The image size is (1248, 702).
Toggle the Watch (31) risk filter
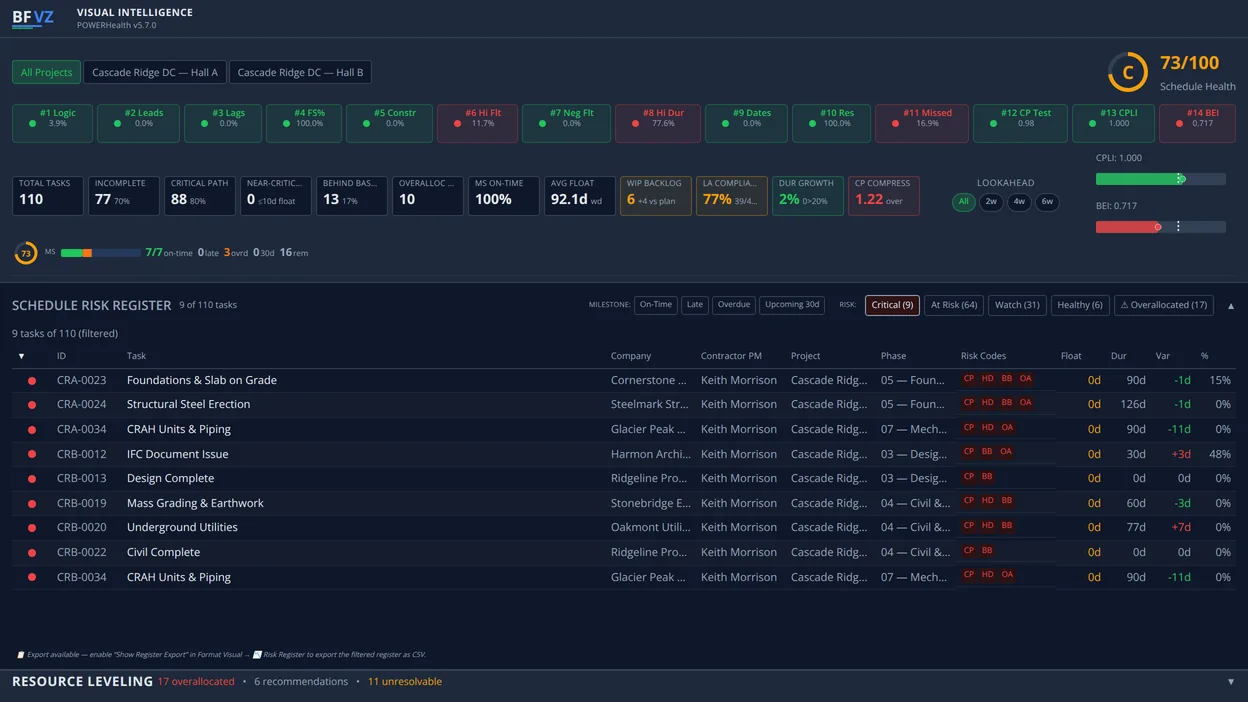[x=1017, y=305]
